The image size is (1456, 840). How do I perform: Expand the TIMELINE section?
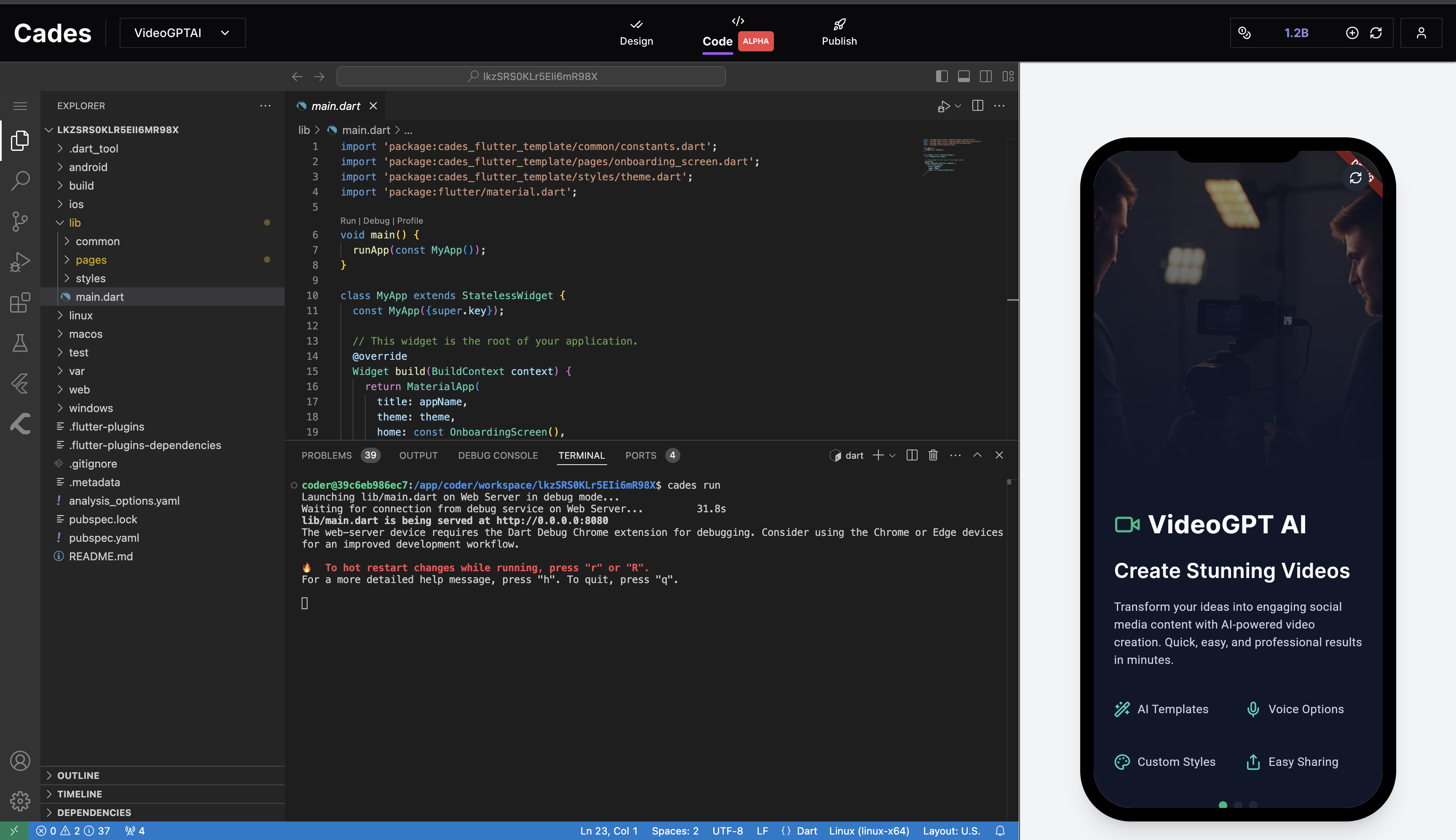[163, 794]
